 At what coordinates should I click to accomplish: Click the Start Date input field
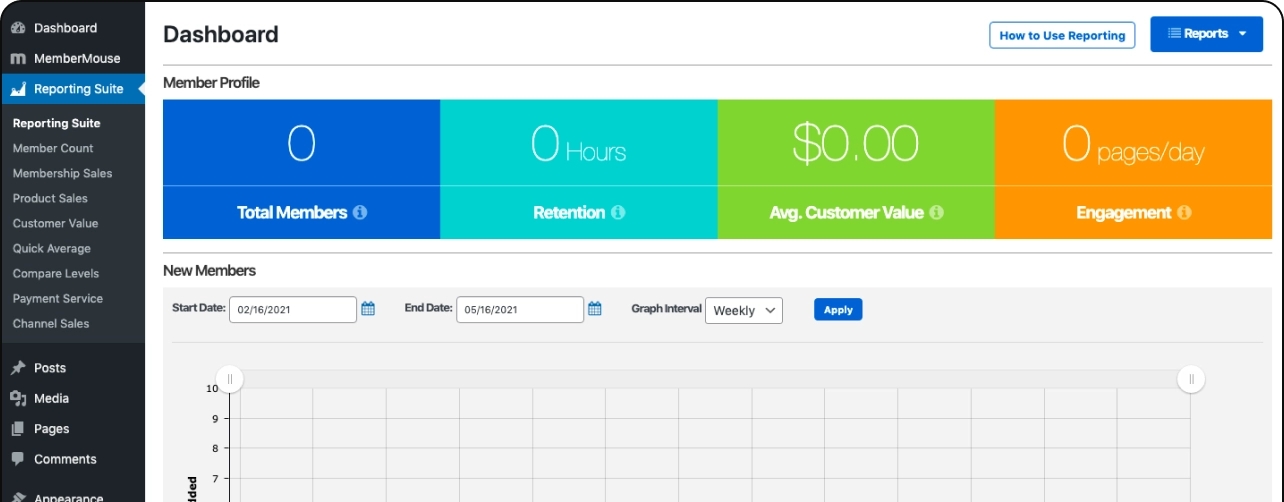pyautogui.click(x=293, y=310)
